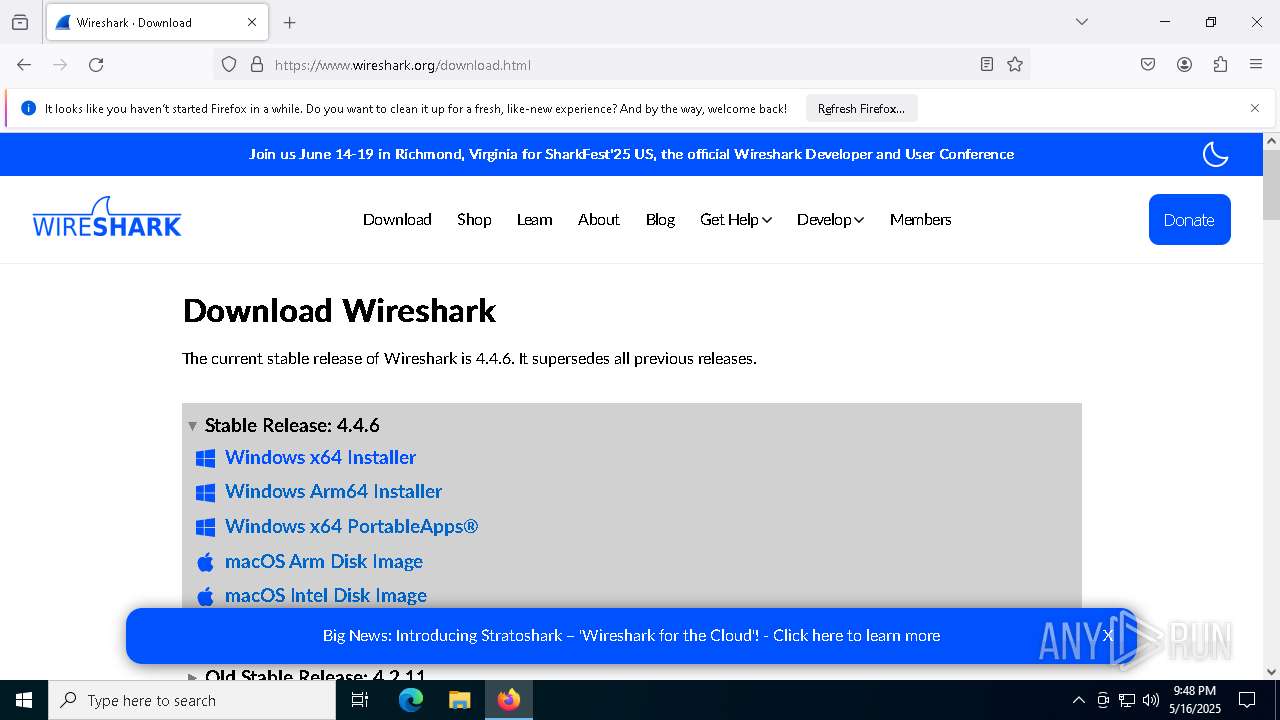Click the Windows logo beside Arm64 Installer
This screenshot has width=1280, height=720.
(x=206, y=492)
